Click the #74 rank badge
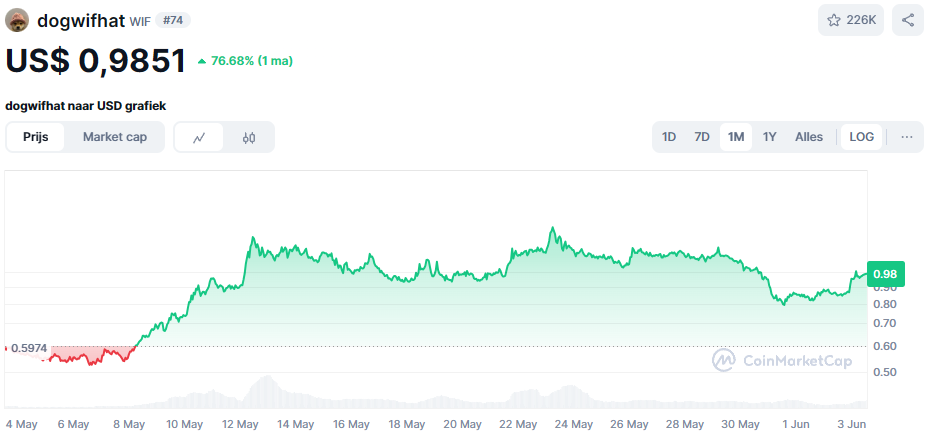Image resolution: width=927 pixels, height=434 pixels. pyautogui.click(x=173, y=20)
